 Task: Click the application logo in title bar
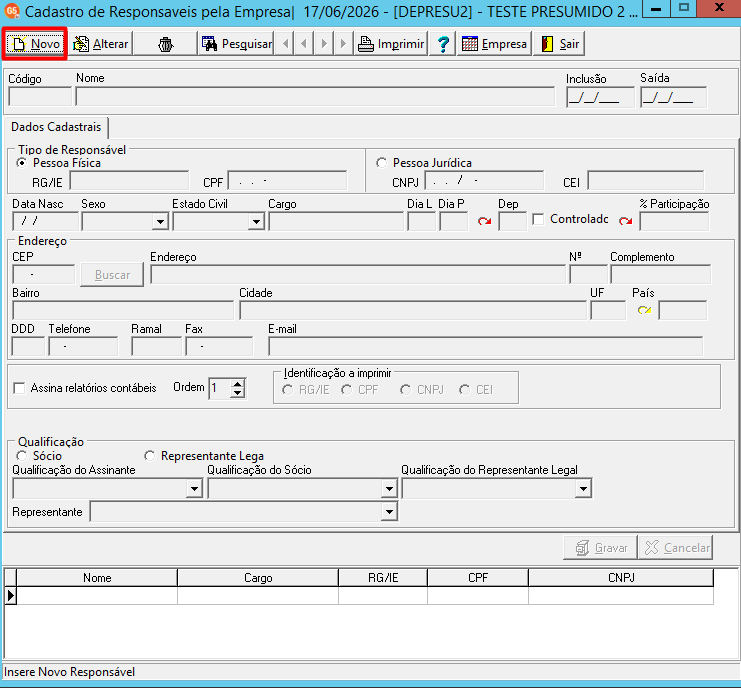pyautogui.click(x=12, y=10)
